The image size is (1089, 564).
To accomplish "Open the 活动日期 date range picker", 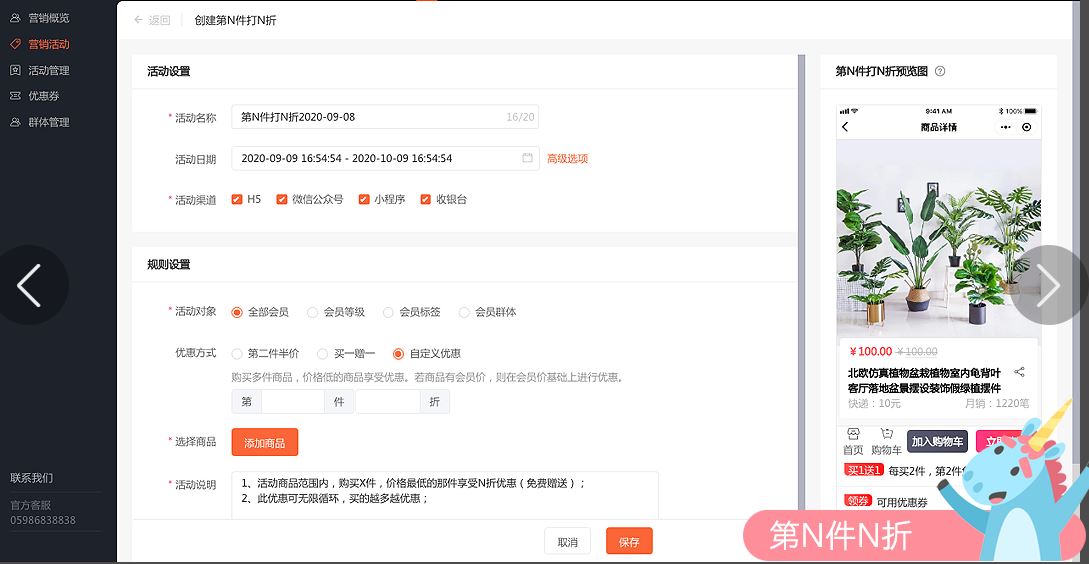I will pos(375,158).
